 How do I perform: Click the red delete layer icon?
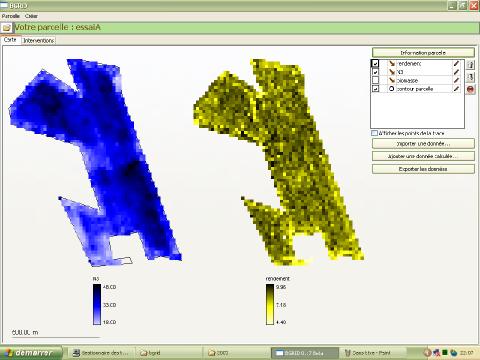click(x=470, y=89)
